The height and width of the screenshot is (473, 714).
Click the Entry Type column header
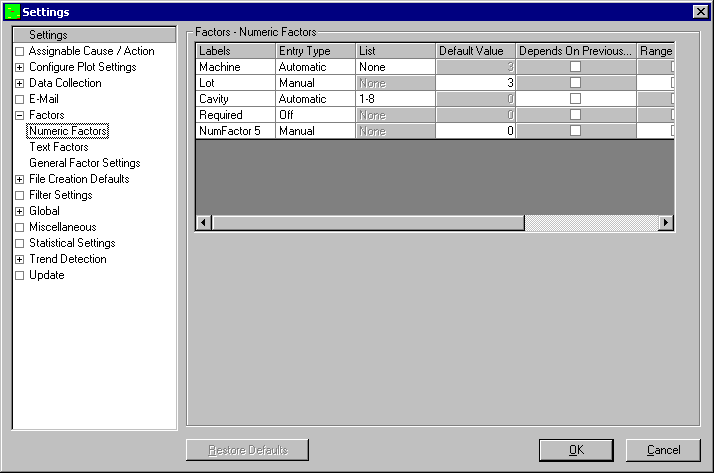(316, 51)
